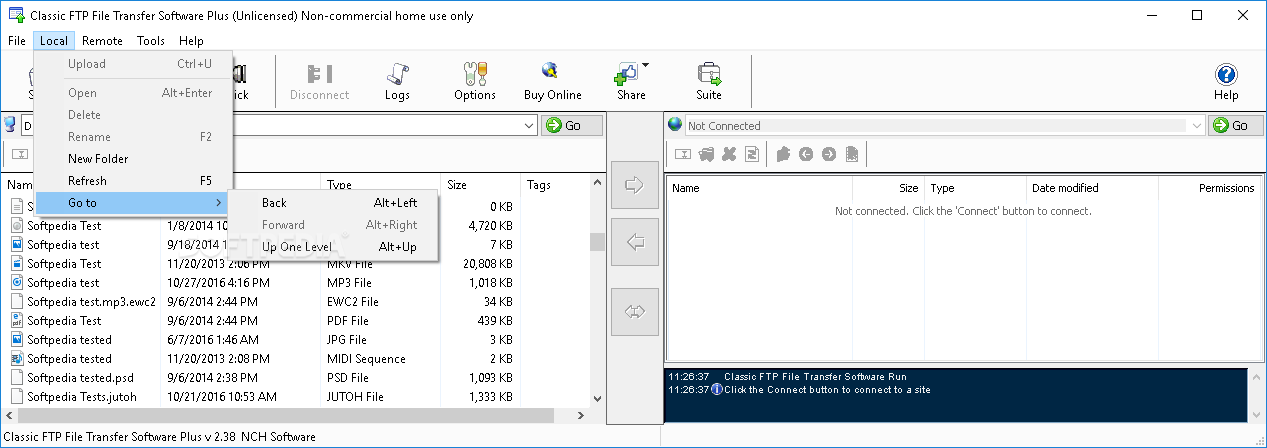Click the remote rename icon
Screen dimensions: 1267x448
[683, 154]
